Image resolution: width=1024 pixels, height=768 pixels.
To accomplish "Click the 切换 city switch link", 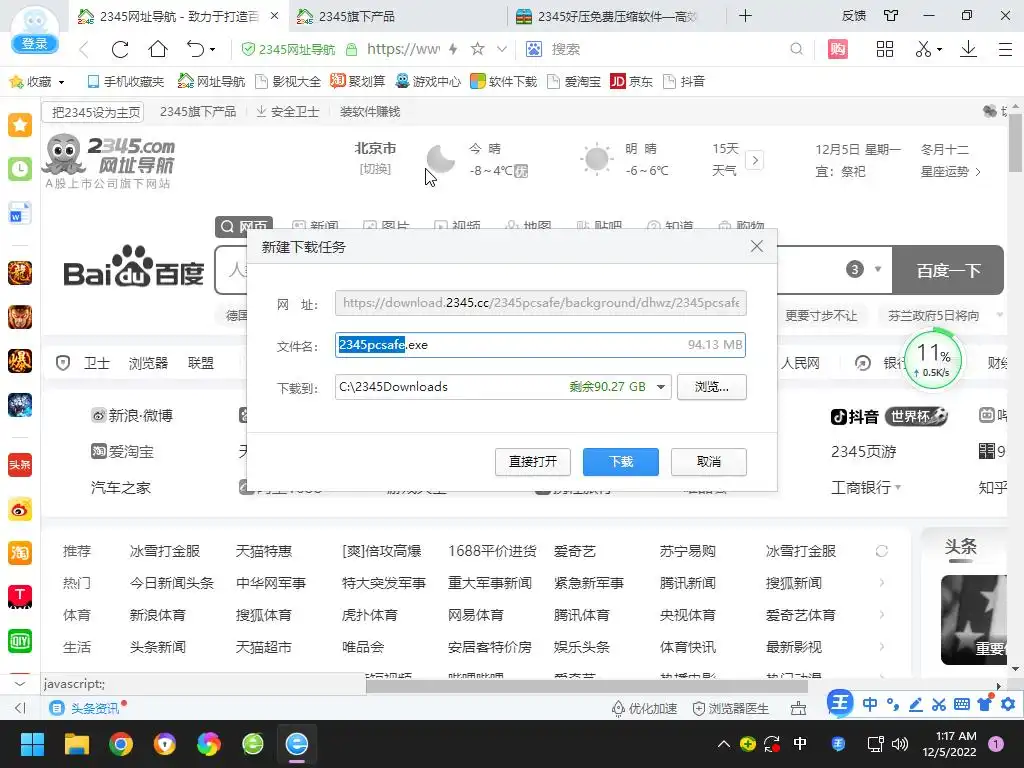I will click(375, 169).
